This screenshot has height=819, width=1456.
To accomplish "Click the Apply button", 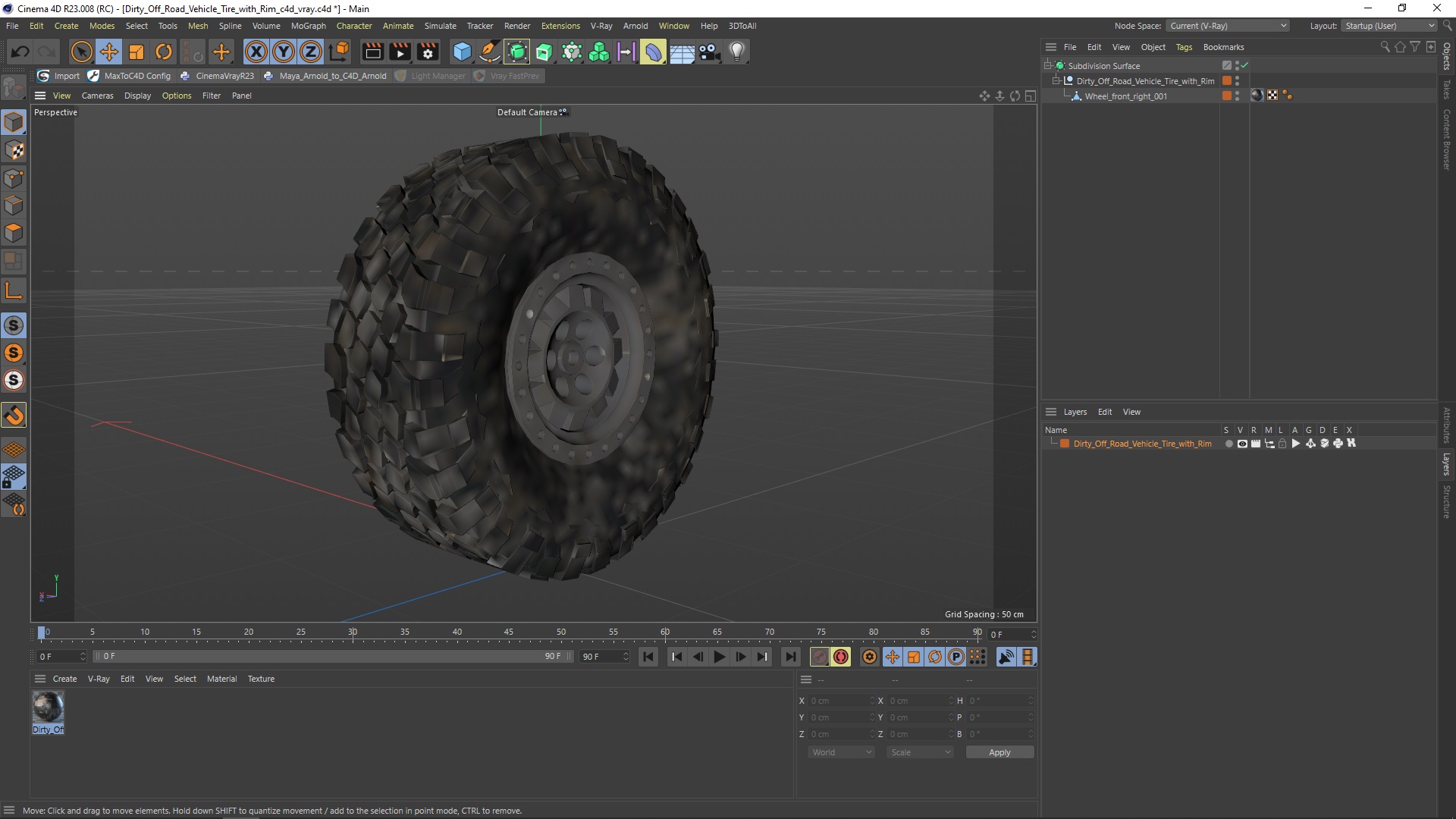I will click(x=999, y=752).
